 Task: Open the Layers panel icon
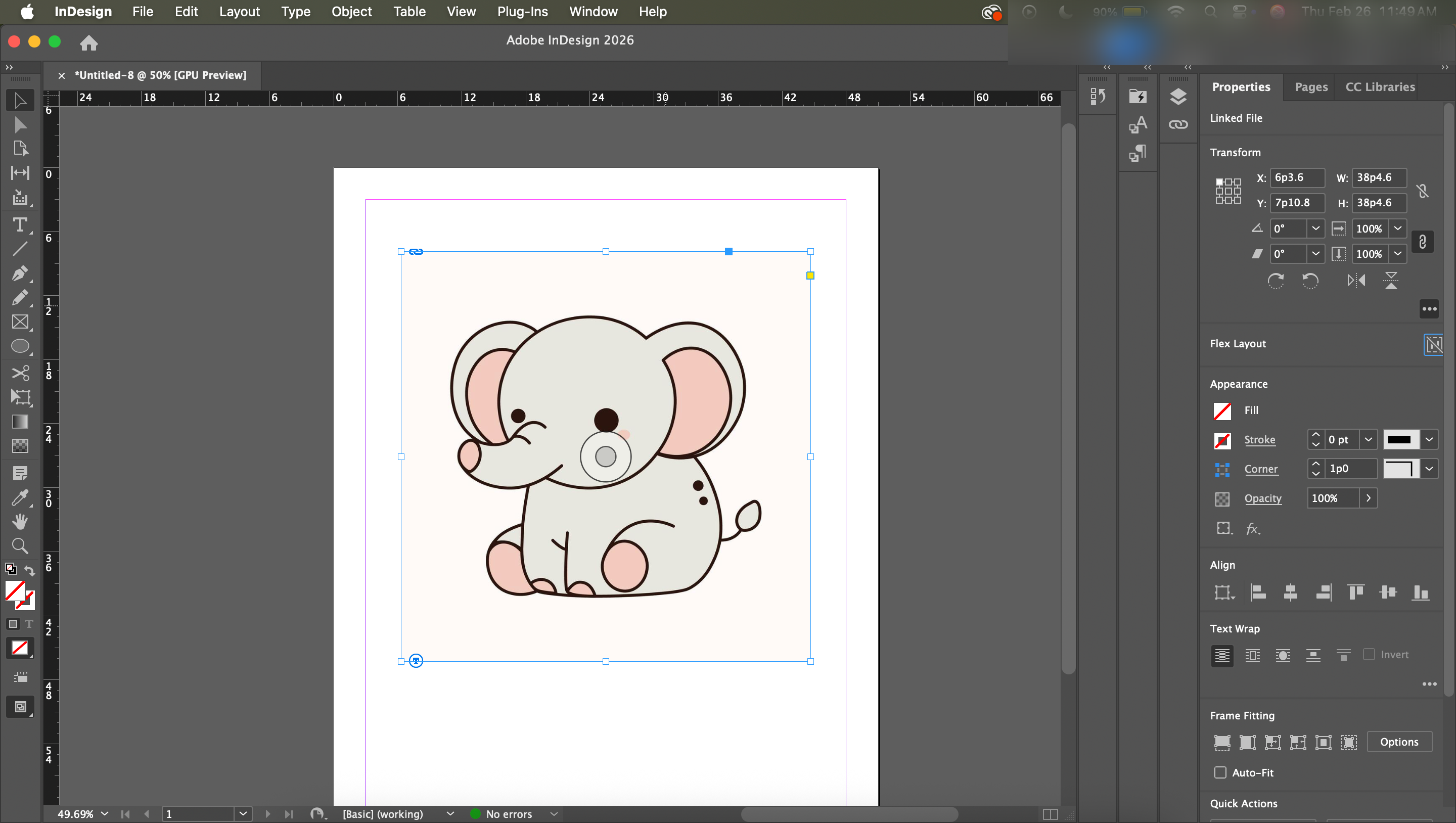(x=1178, y=96)
